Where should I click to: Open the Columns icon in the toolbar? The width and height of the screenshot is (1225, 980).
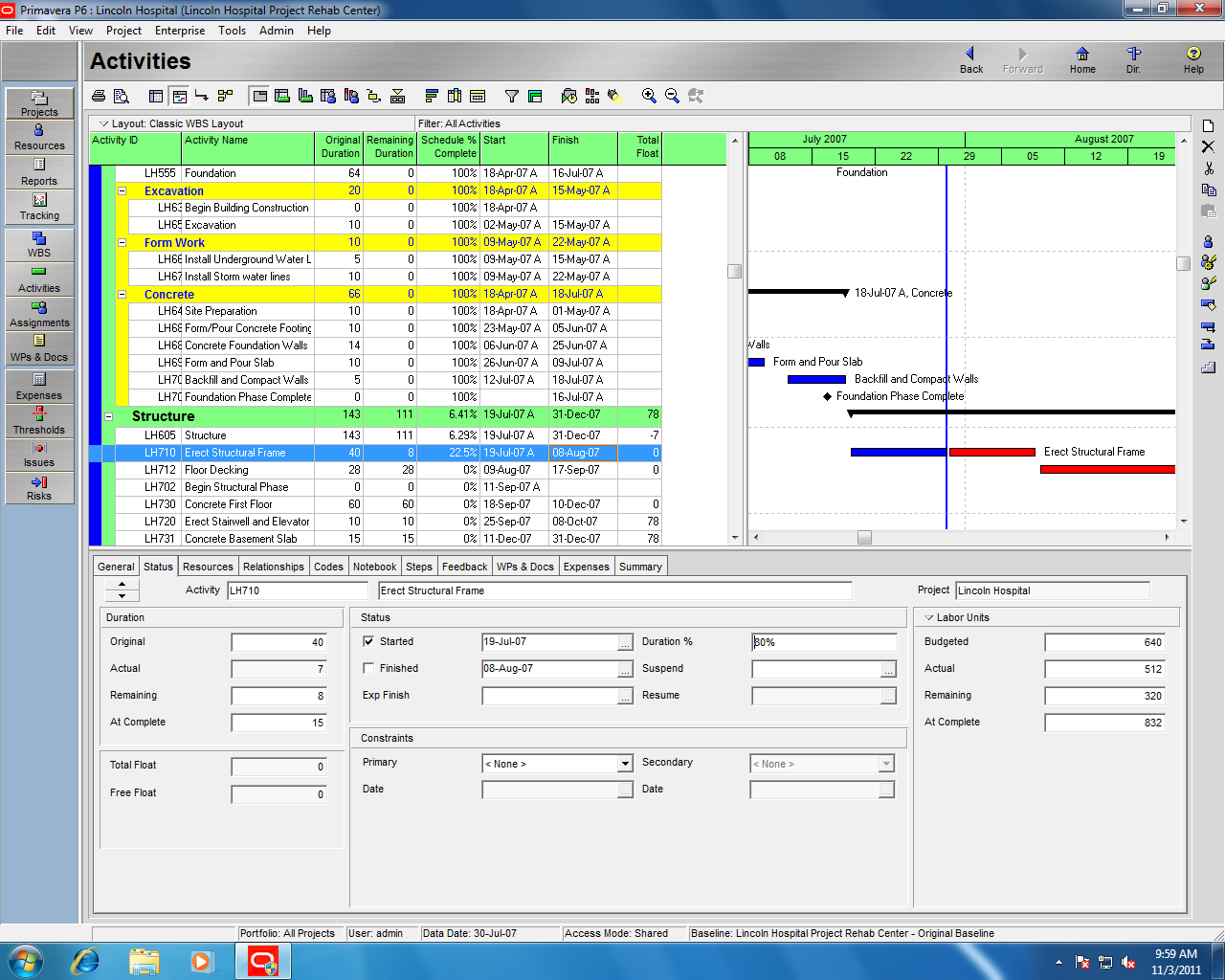click(455, 96)
